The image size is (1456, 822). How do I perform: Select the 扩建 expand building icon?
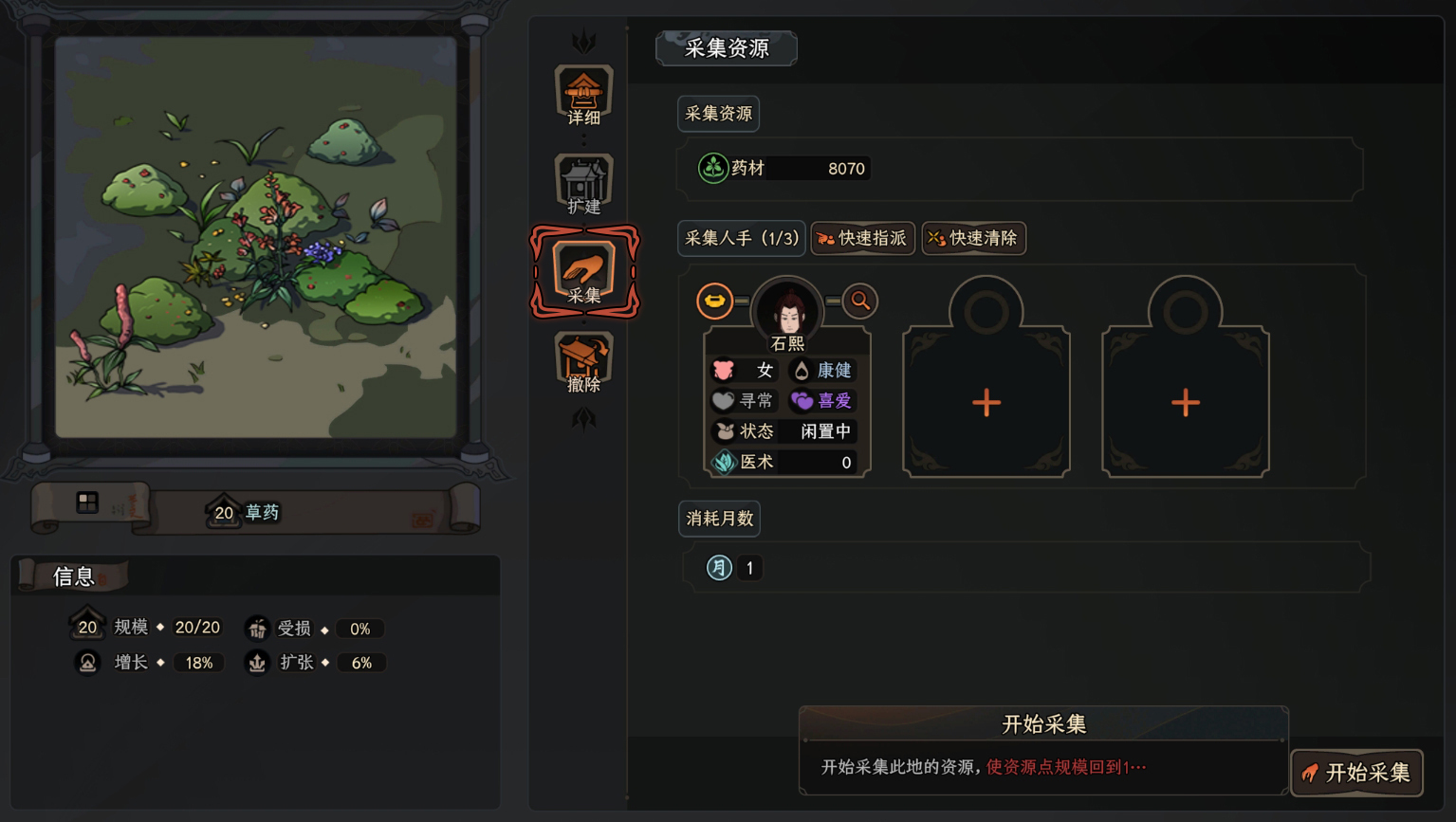tap(583, 185)
